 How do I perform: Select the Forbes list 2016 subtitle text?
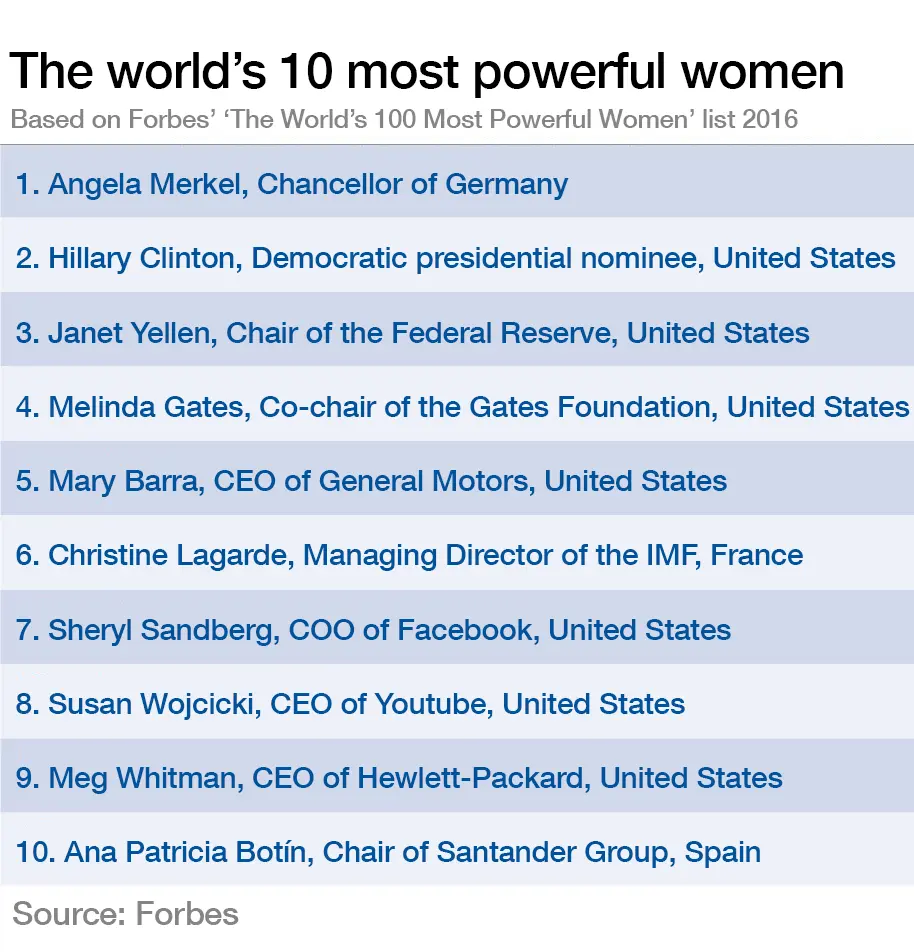point(404,120)
